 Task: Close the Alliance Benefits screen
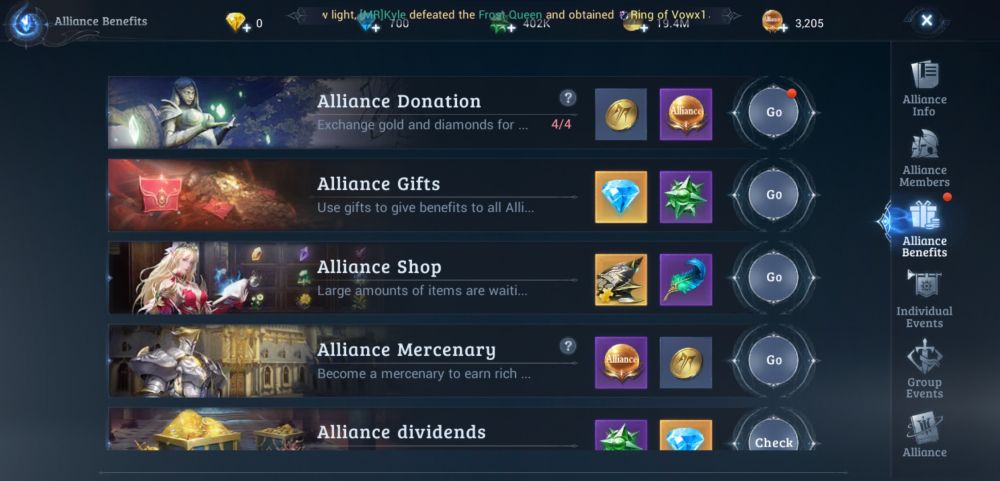coord(927,20)
